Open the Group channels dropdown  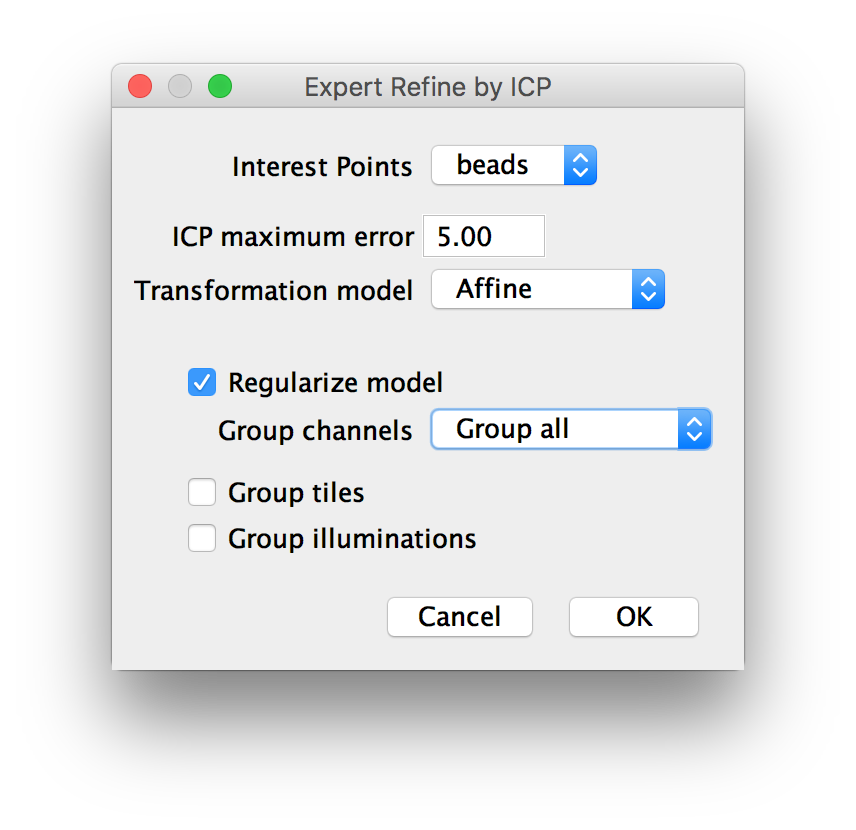[571, 429]
